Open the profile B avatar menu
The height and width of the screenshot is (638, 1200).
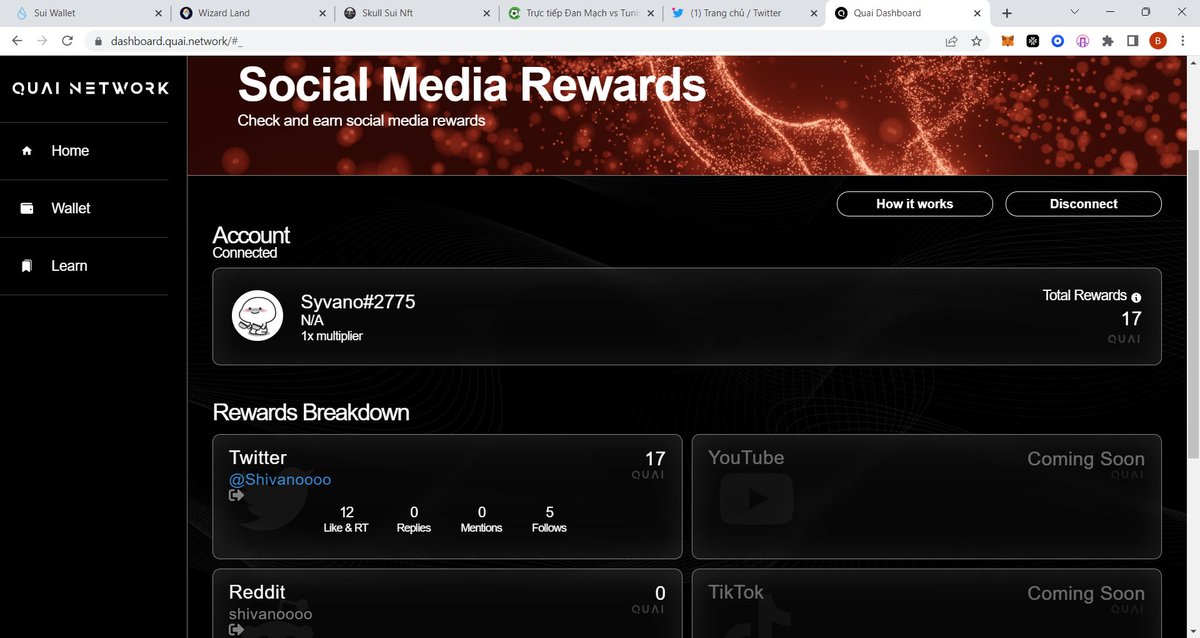tap(1158, 41)
